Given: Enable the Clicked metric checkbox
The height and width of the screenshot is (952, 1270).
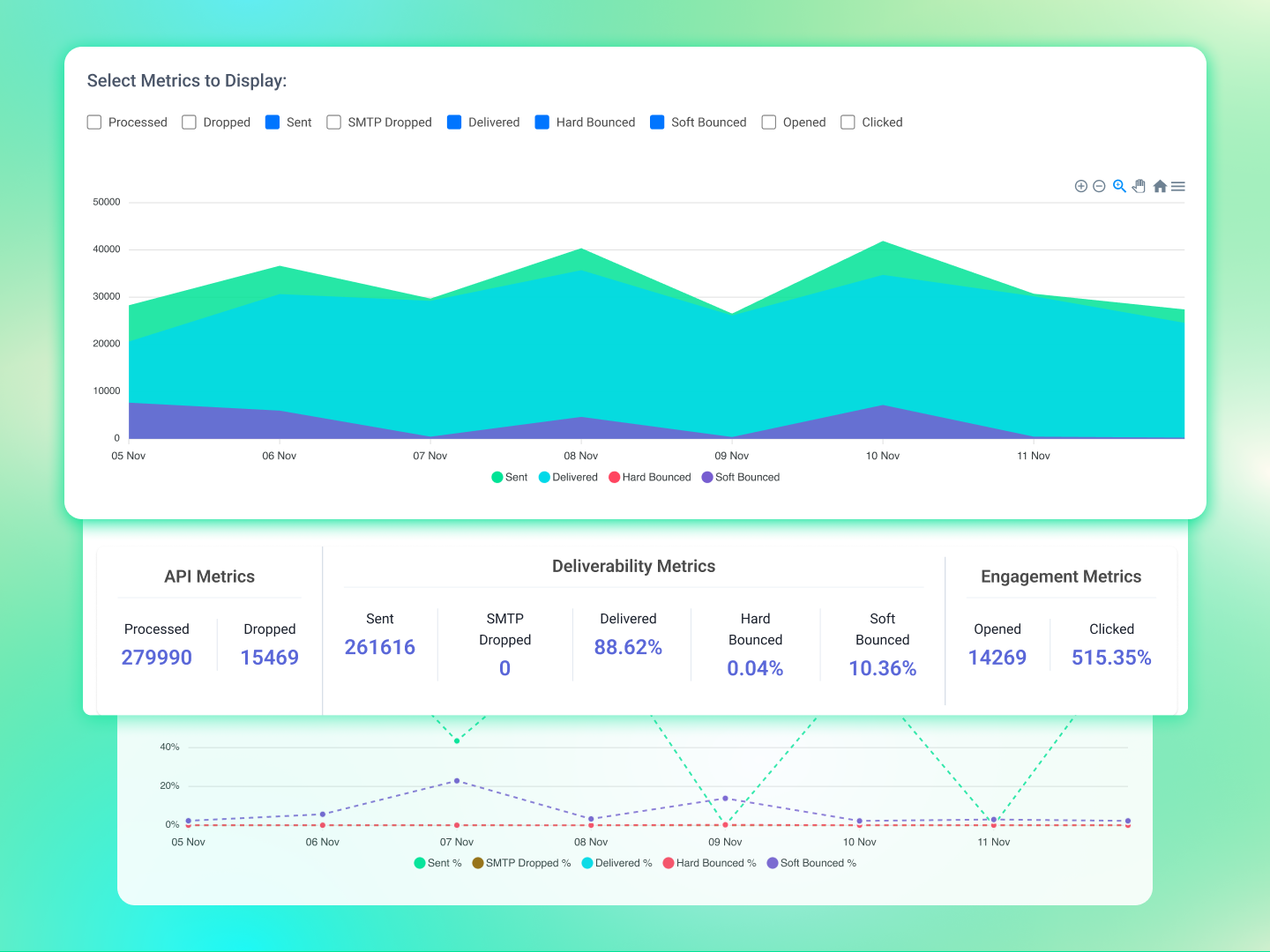Looking at the screenshot, I should pyautogui.click(x=848, y=123).
